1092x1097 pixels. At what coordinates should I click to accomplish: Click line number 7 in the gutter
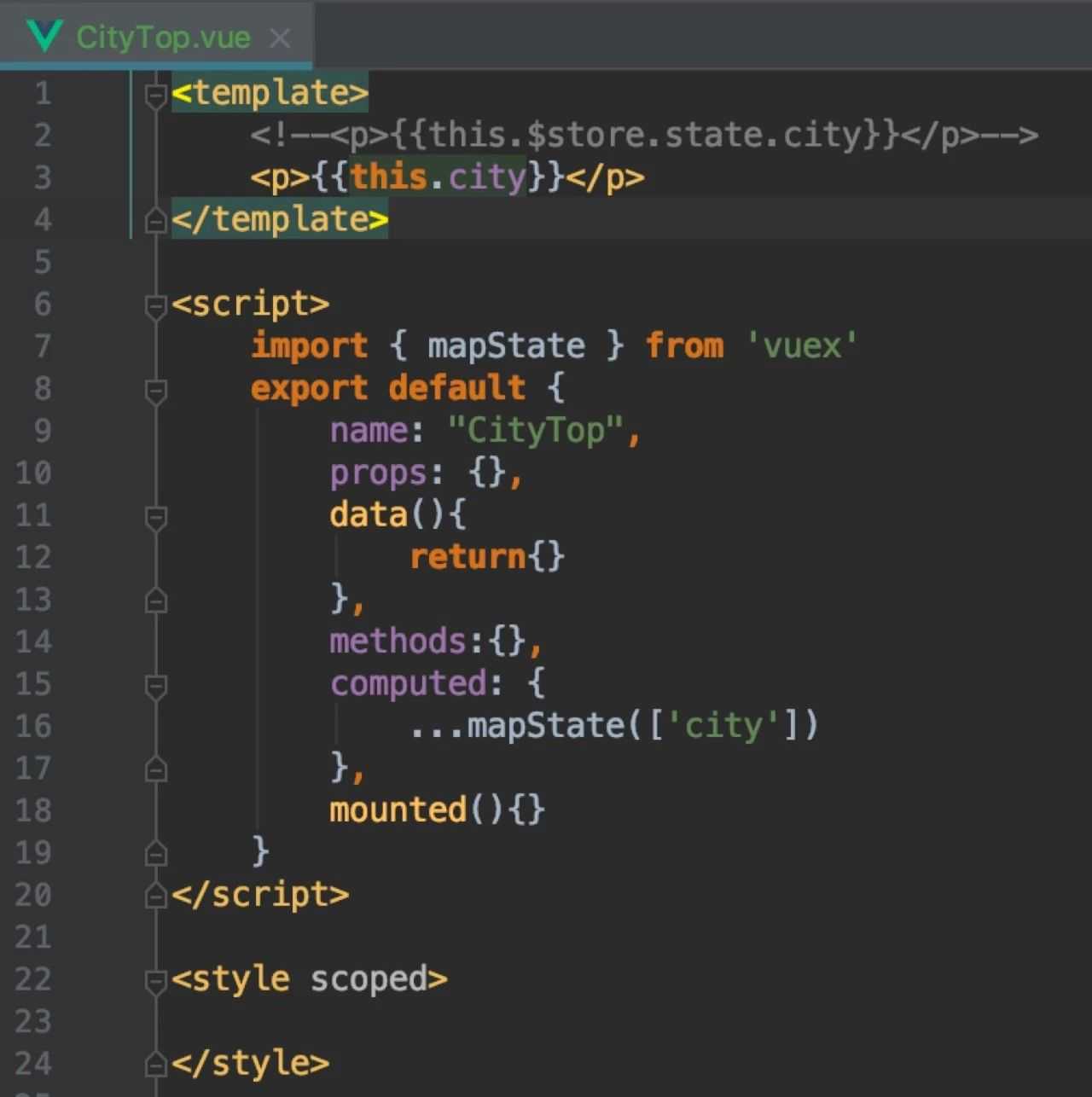point(43,346)
